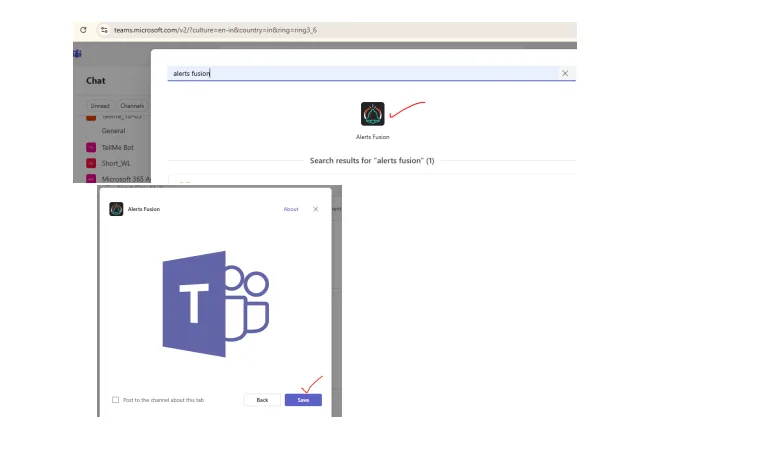
Task: Reload the page with the browser refresh icon
Action: [x=83, y=30]
